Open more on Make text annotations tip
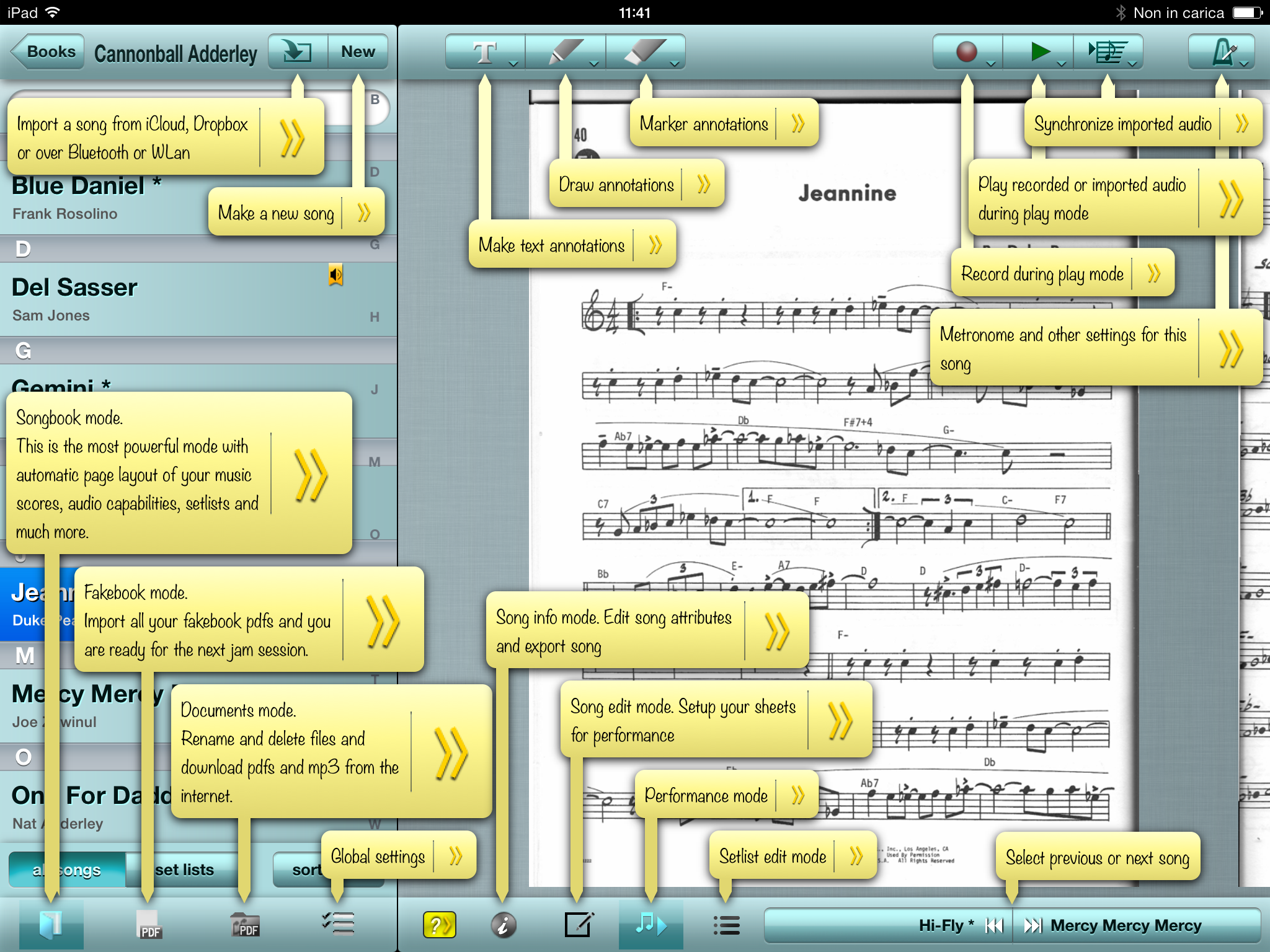The image size is (1270, 952). click(655, 245)
